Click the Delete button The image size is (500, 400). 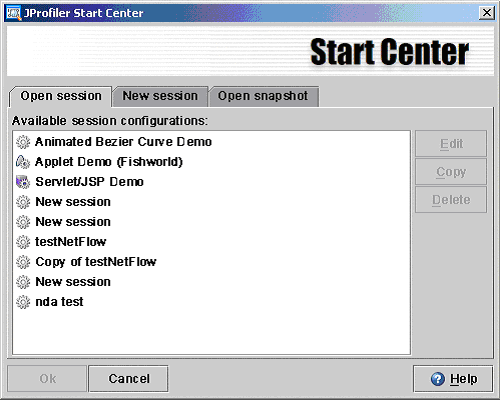pos(451,200)
